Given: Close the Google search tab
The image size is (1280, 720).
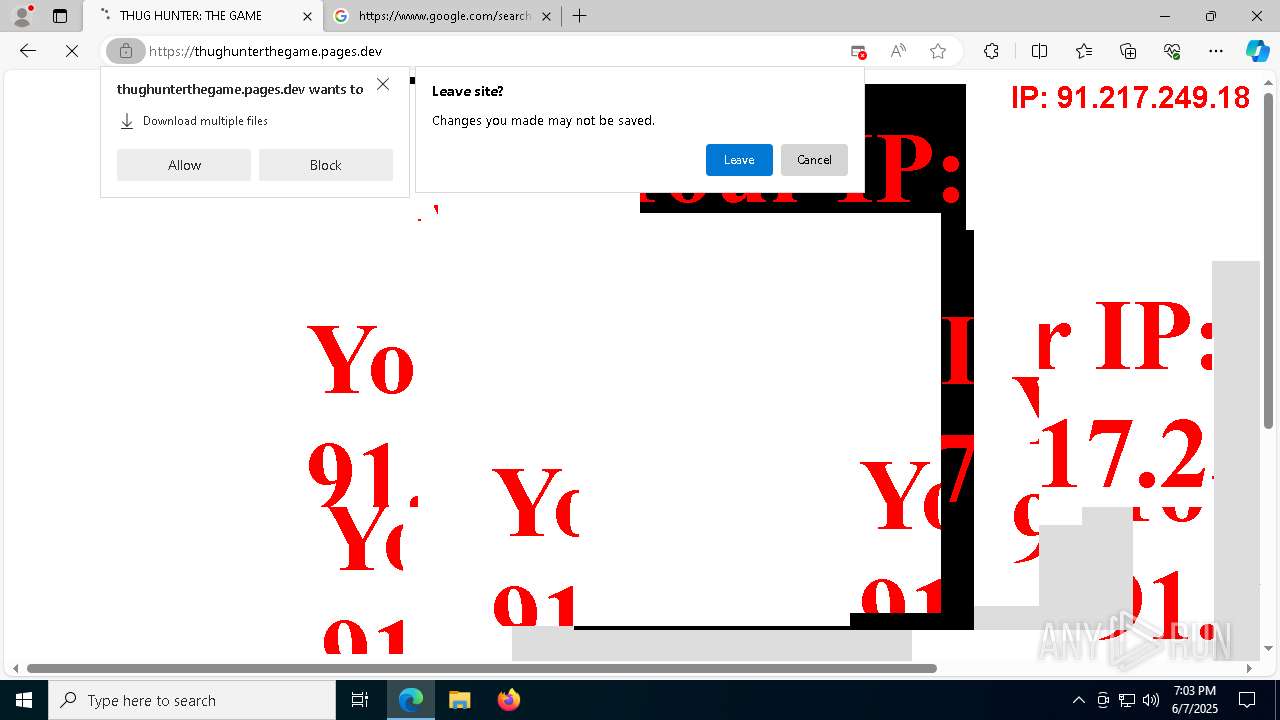Looking at the screenshot, I should [546, 16].
